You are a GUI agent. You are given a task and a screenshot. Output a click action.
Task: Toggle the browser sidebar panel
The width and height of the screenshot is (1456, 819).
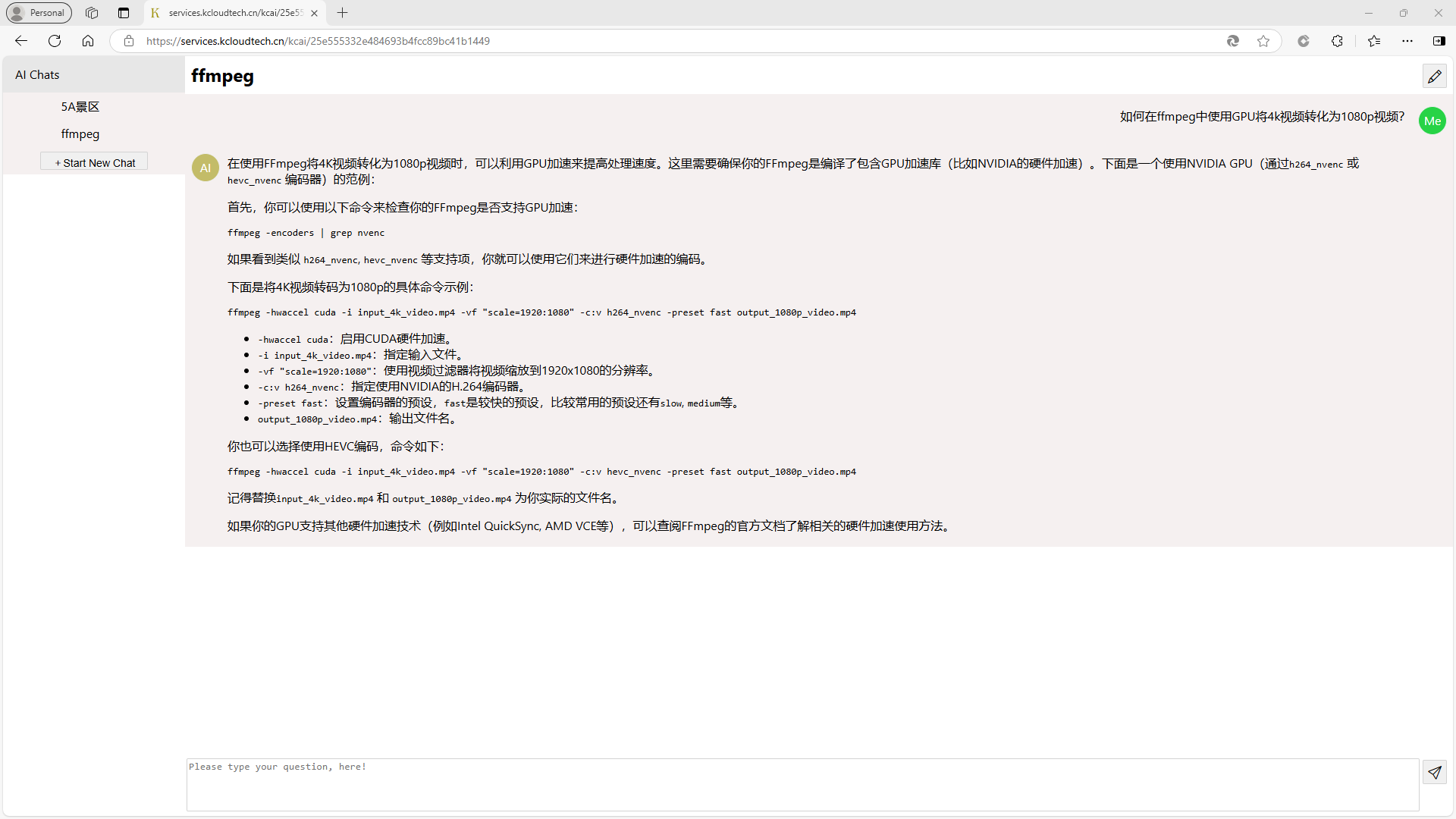click(x=1439, y=41)
